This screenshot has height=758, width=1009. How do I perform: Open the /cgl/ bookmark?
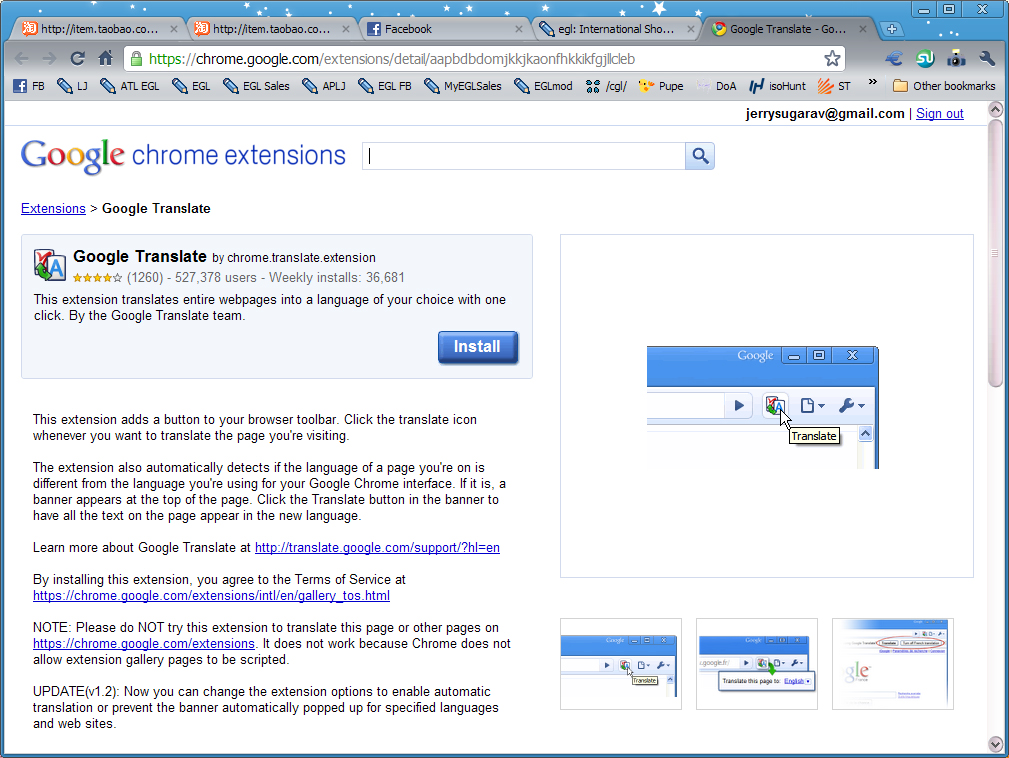(x=606, y=86)
